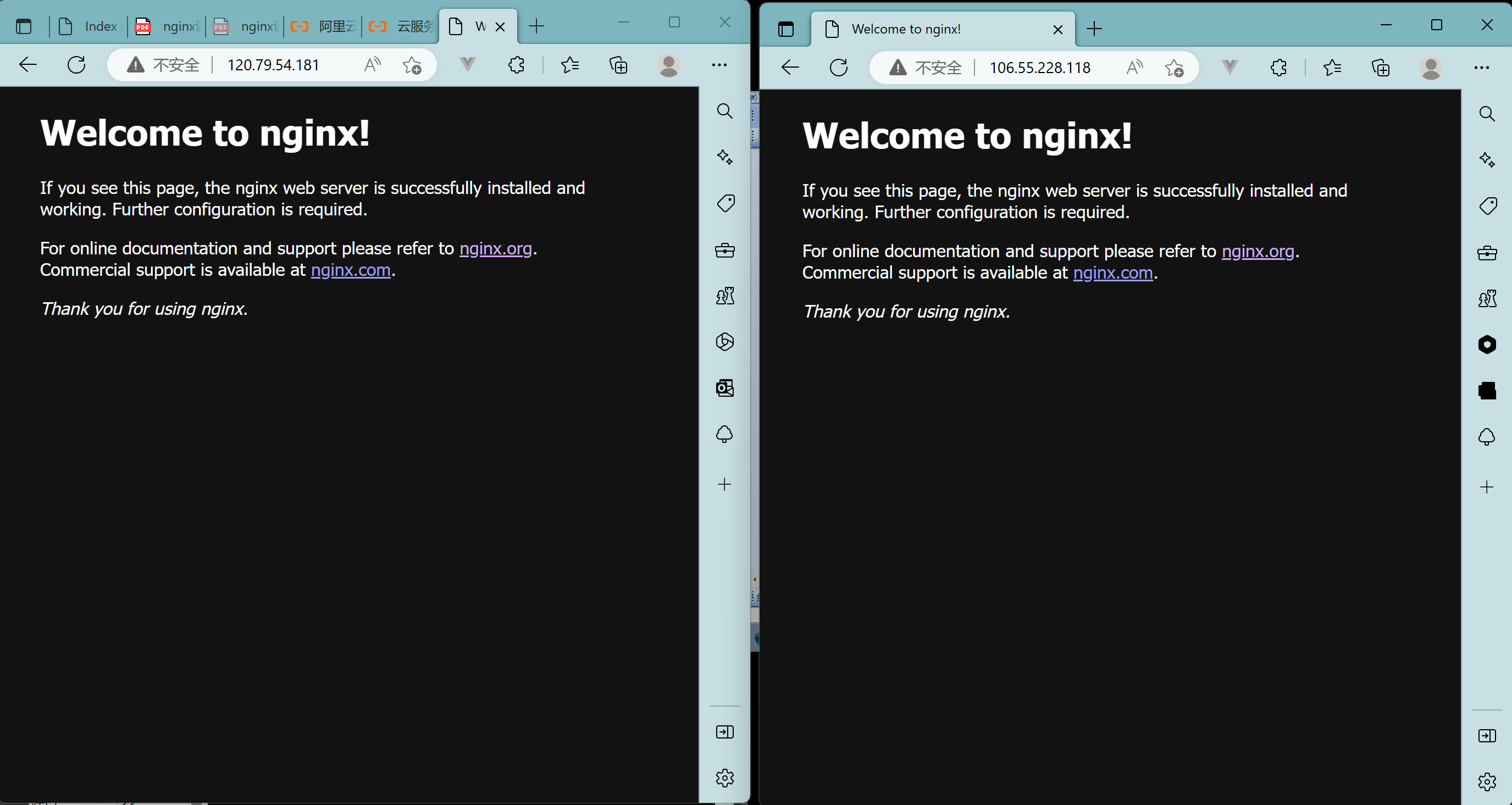Open Tools briefcase icon in right sidebar
Viewport: 1512px width, 805px height.
[x=1487, y=253]
